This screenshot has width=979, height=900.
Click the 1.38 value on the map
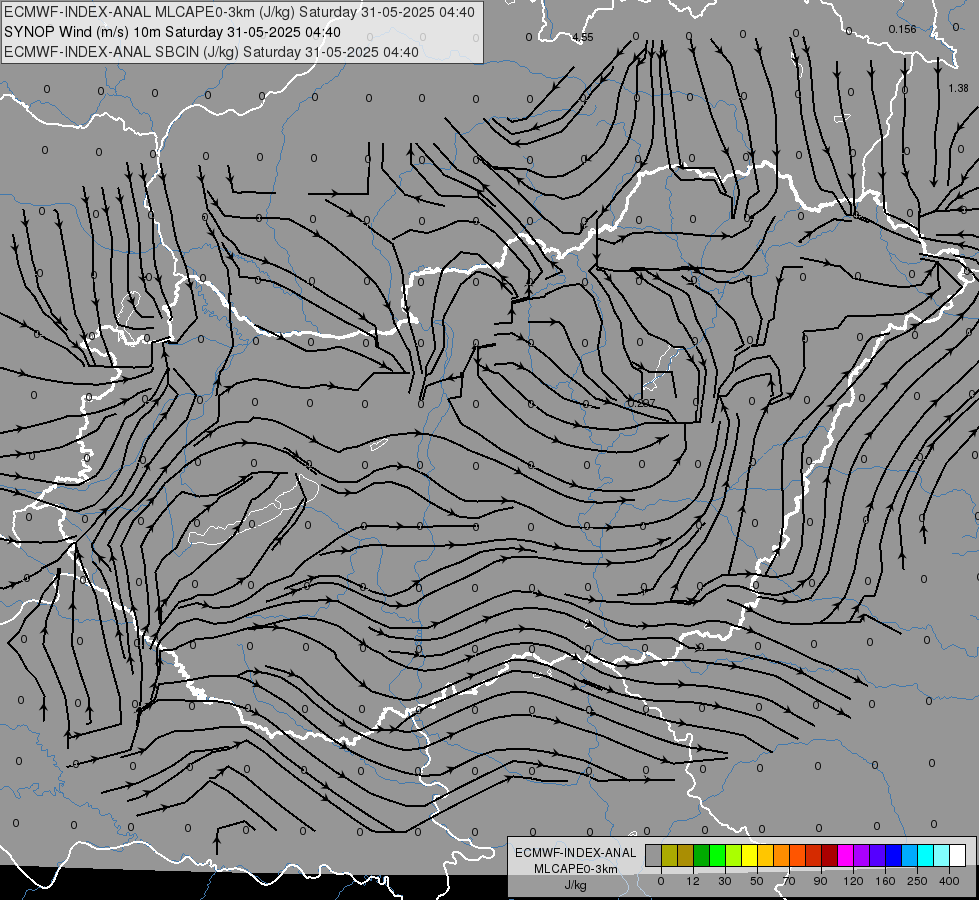[x=958, y=88]
